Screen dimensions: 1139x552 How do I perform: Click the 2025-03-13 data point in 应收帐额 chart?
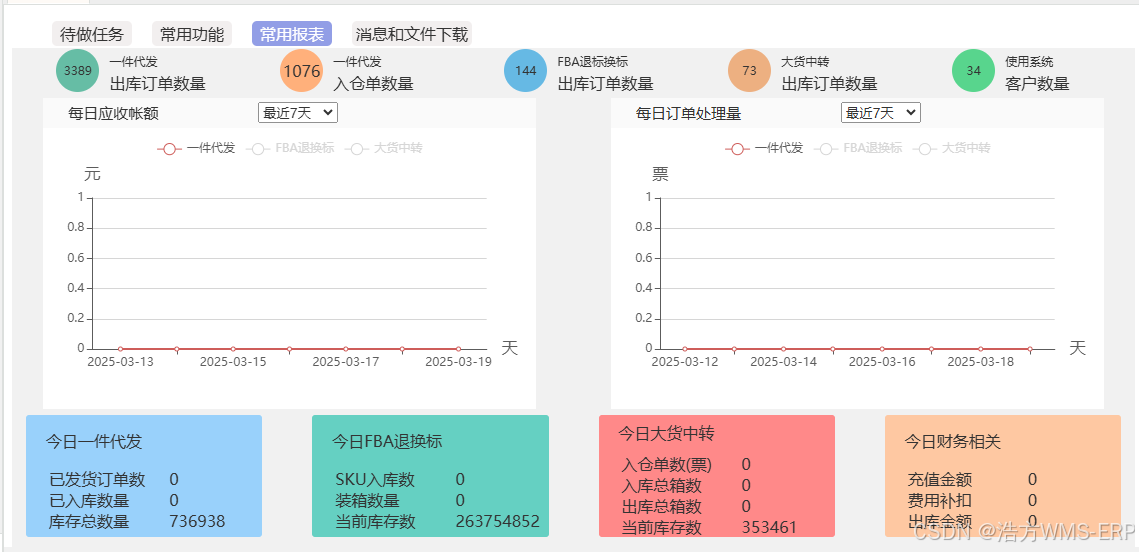121,349
